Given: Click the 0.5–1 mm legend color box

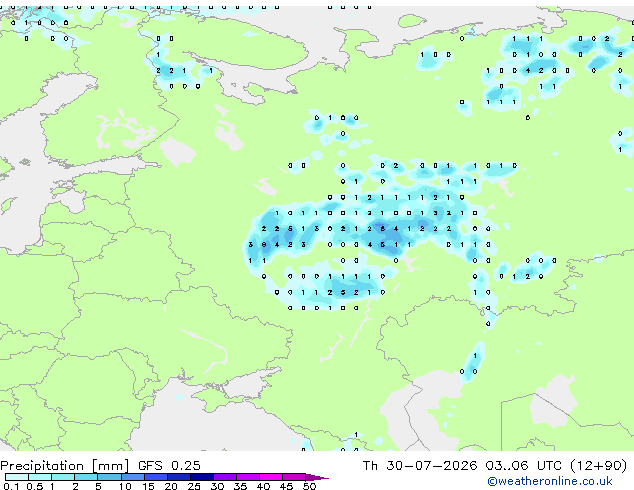Looking at the screenshot, I should [x=40, y=477].
